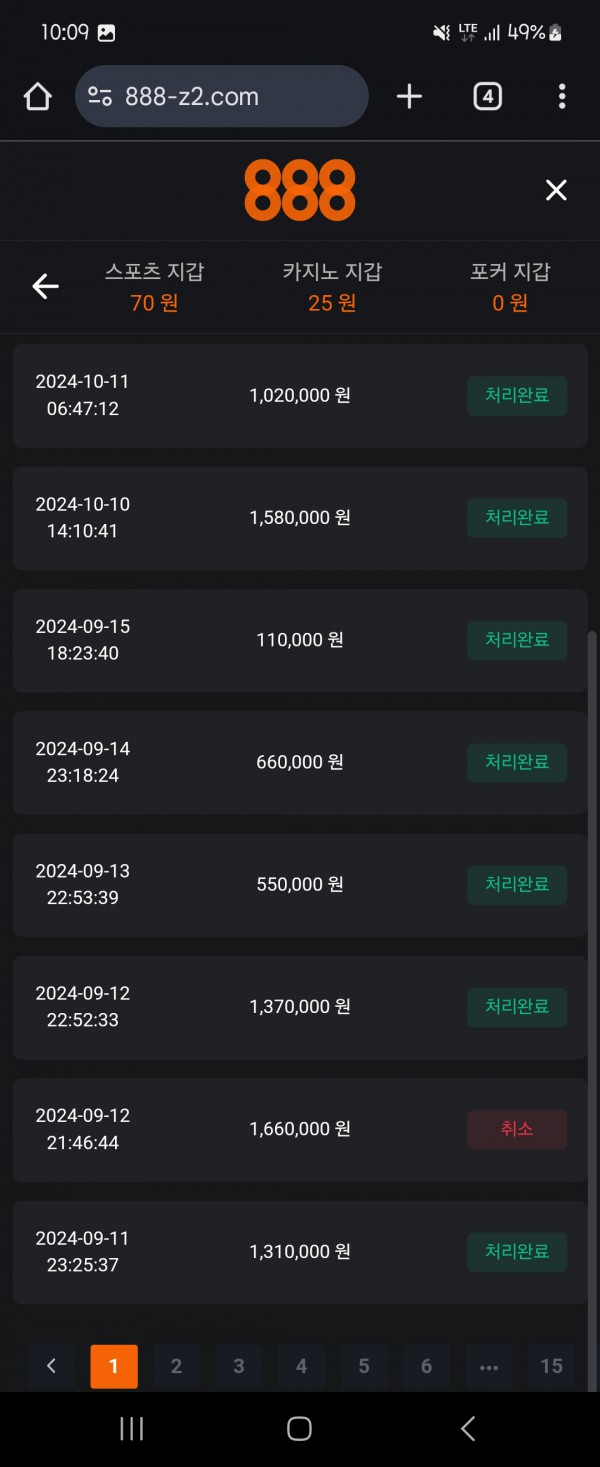
Task: Close the panel with the X icon
Action: point(556,190)
